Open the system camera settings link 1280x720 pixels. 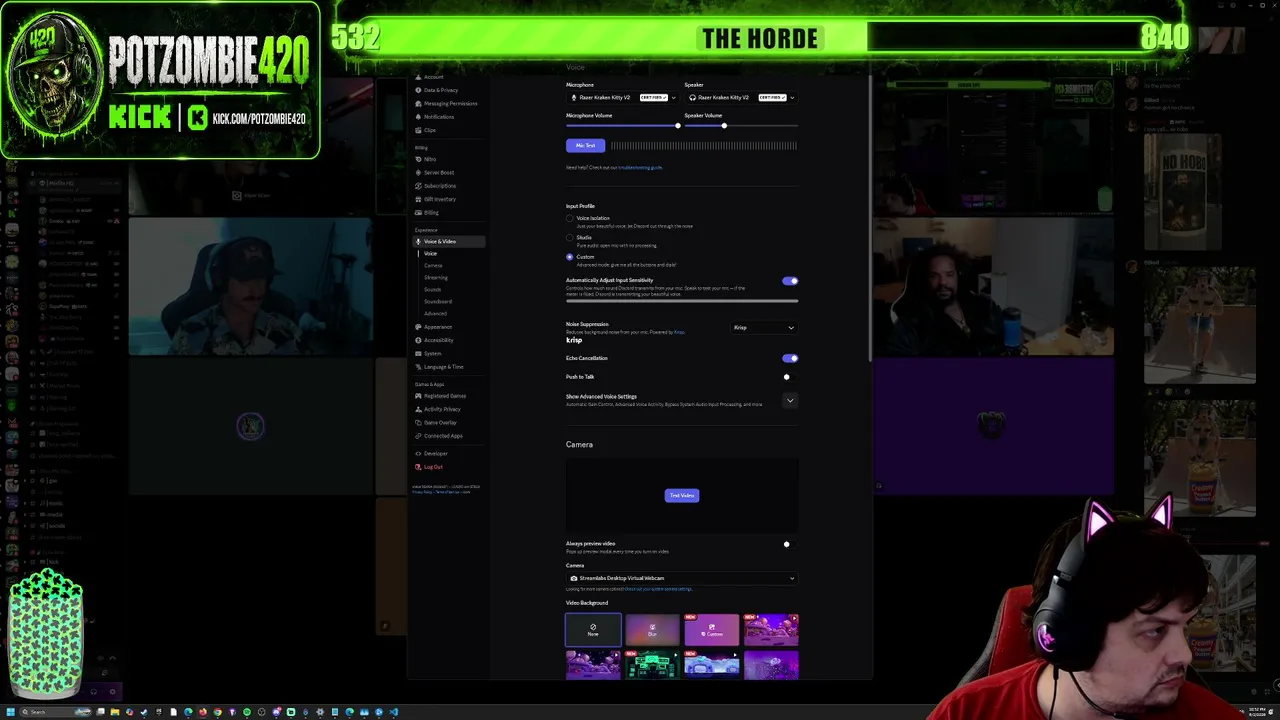[x=658, y=589]
